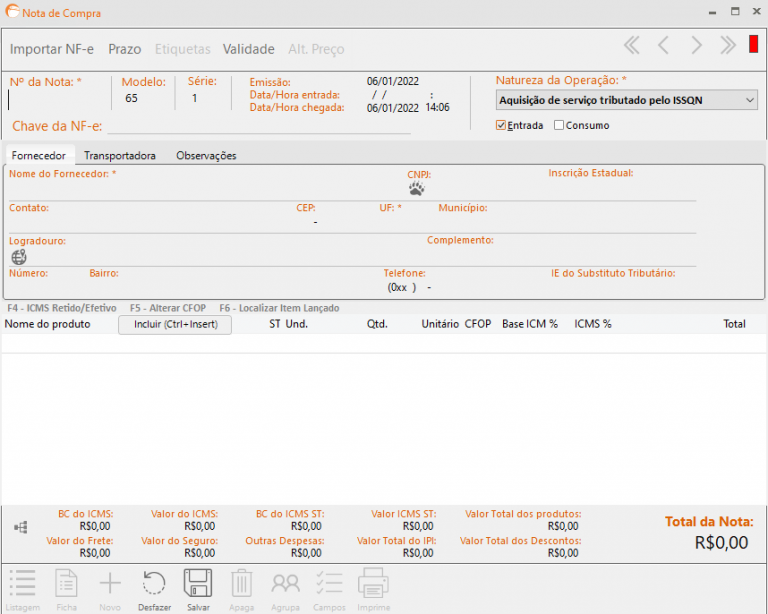Click the Salvar floppy disk icon
The image size is (768, 614).
click(x=197, y=585)
